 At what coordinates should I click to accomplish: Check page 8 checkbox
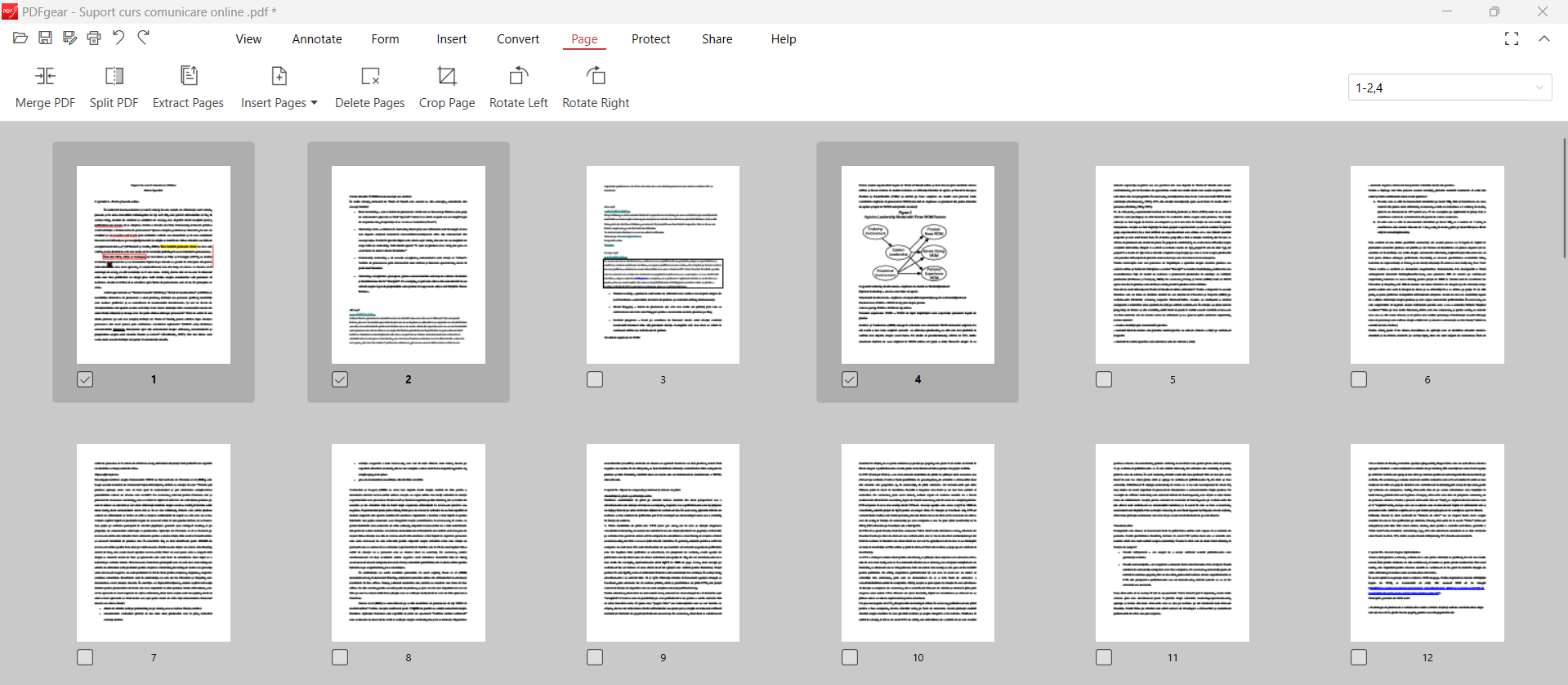point(340,657)
